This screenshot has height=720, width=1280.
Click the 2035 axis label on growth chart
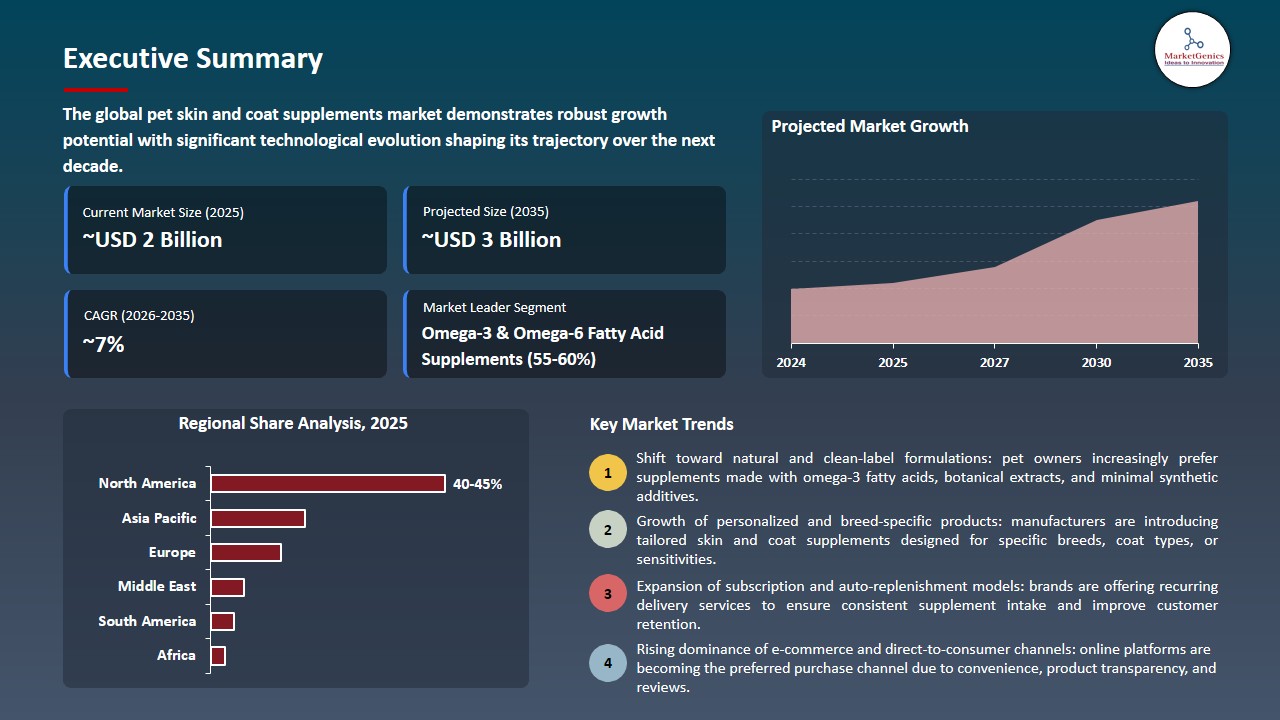coord(1196,363)
